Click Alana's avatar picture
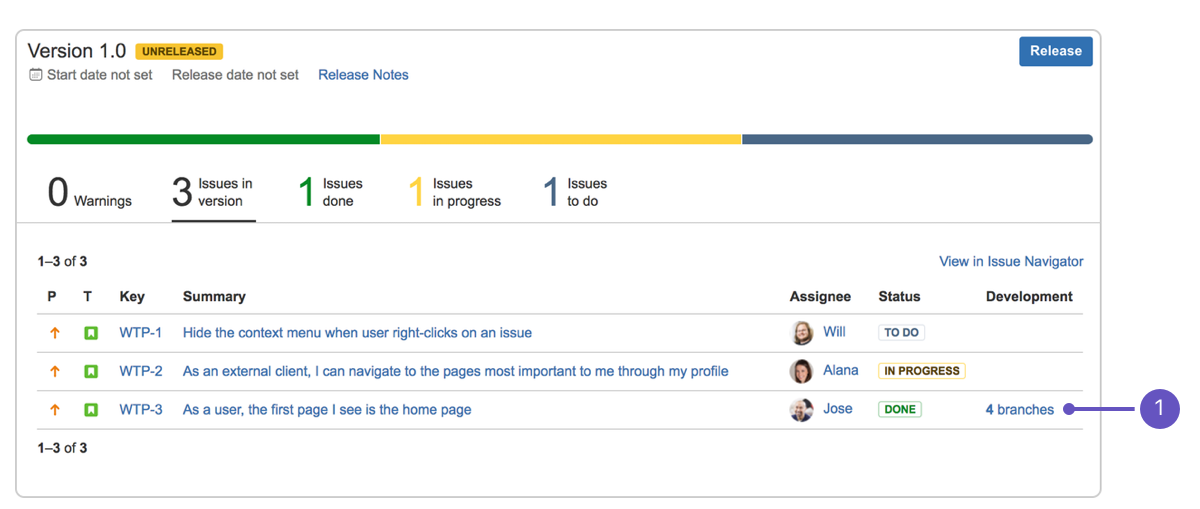 [802, 371]
